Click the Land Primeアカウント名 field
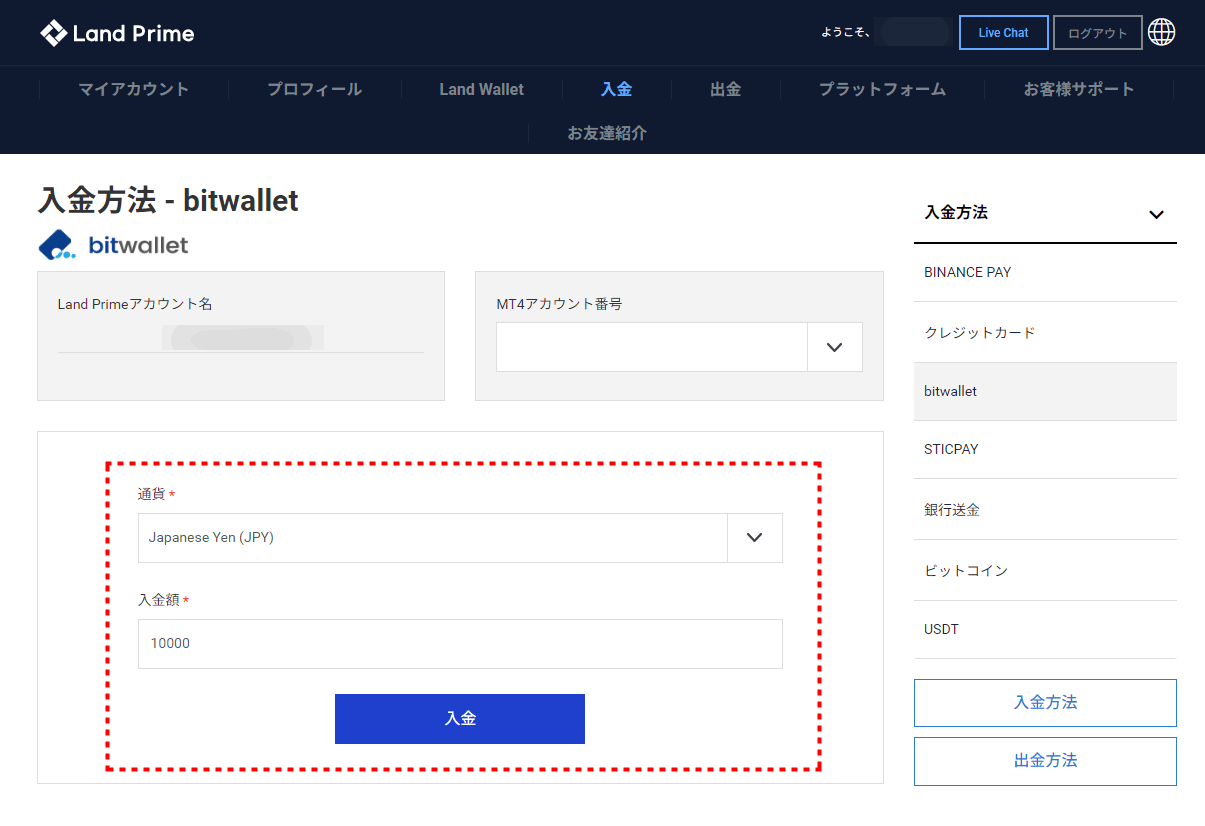Screen dimensions: 1205x826 241,338
